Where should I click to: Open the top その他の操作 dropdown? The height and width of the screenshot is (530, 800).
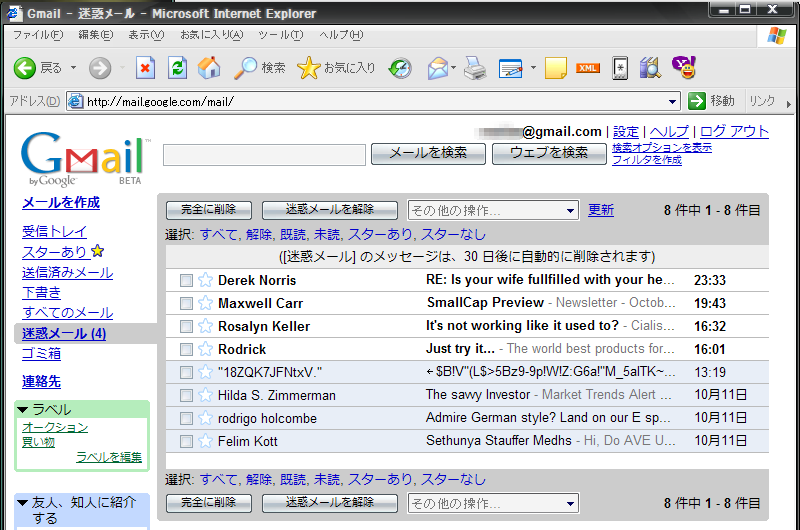[x=493, y=210]
